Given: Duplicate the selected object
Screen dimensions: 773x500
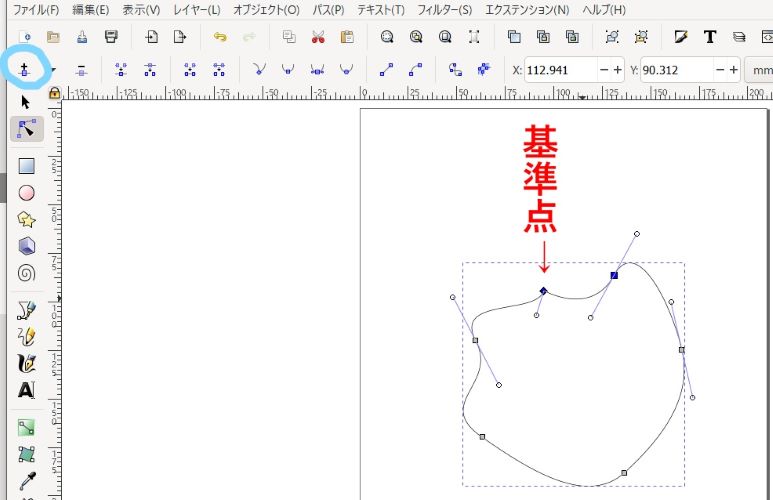Looking at the screenshot, I should pos(514,36).
